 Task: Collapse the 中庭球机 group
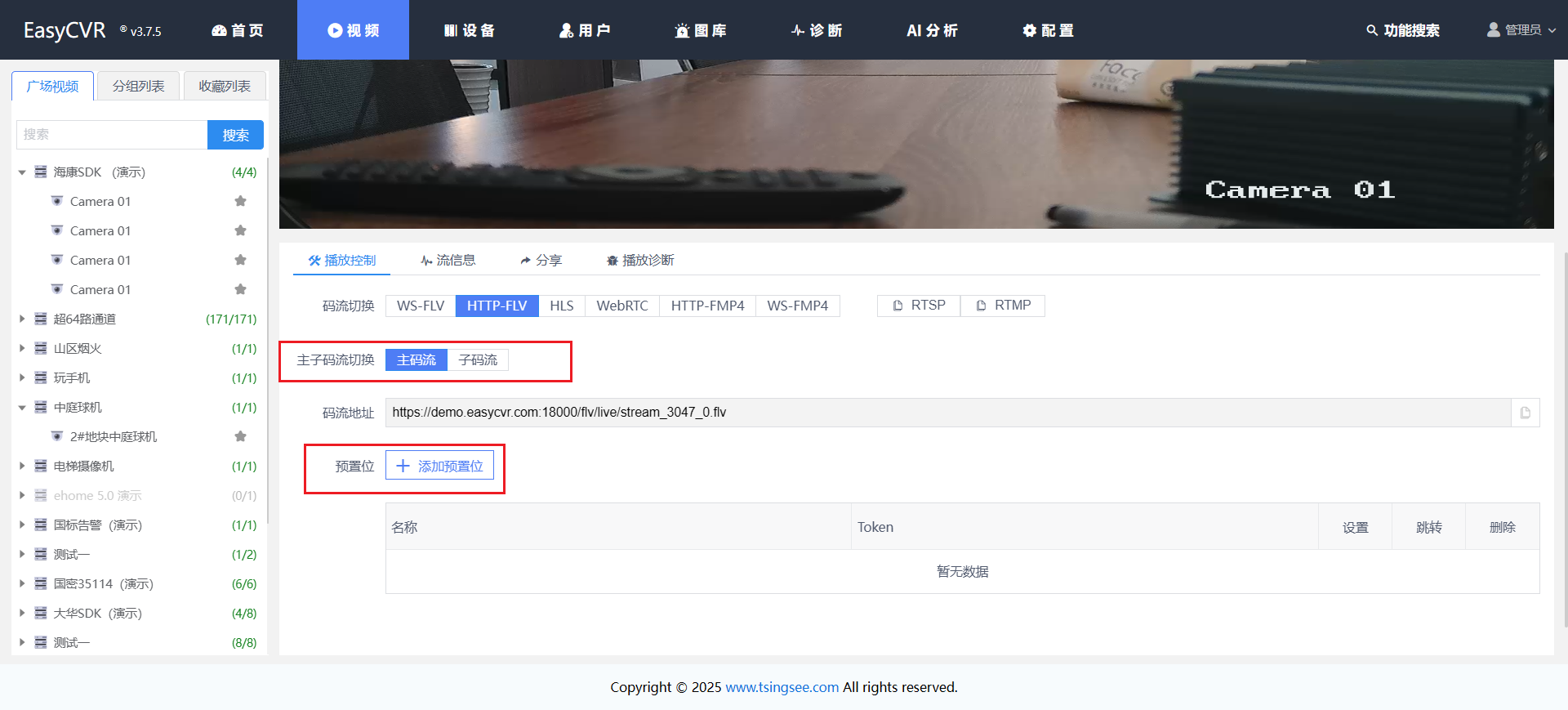[x=22, y=408]
